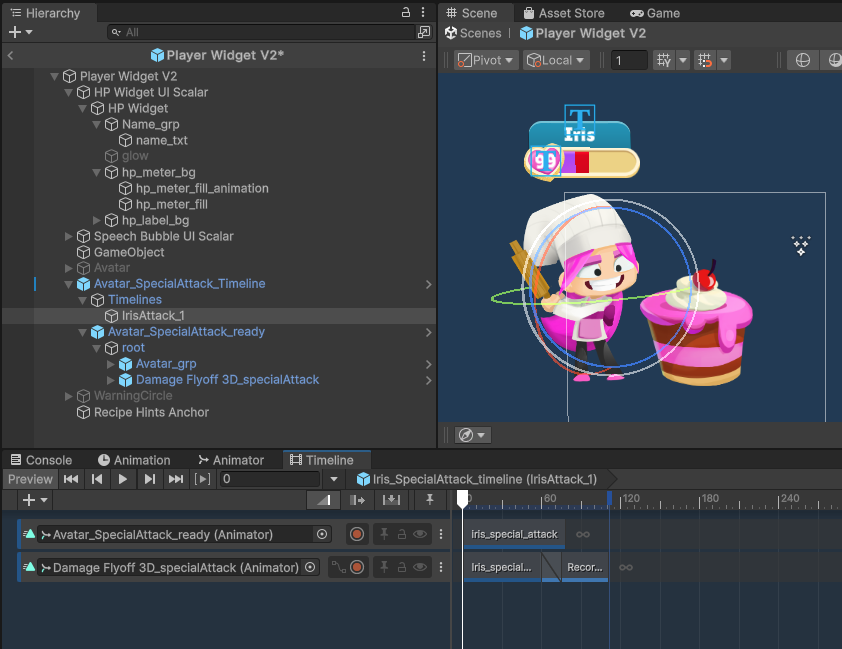Toggle Timeline replace edit mode
Viewport: 842px width, 649px height.
[x=391, y=500]
